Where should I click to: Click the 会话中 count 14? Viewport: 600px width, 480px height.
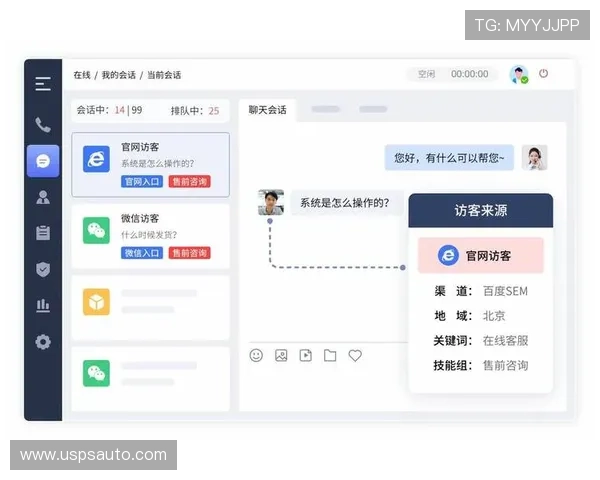click(x=120, y=110)
